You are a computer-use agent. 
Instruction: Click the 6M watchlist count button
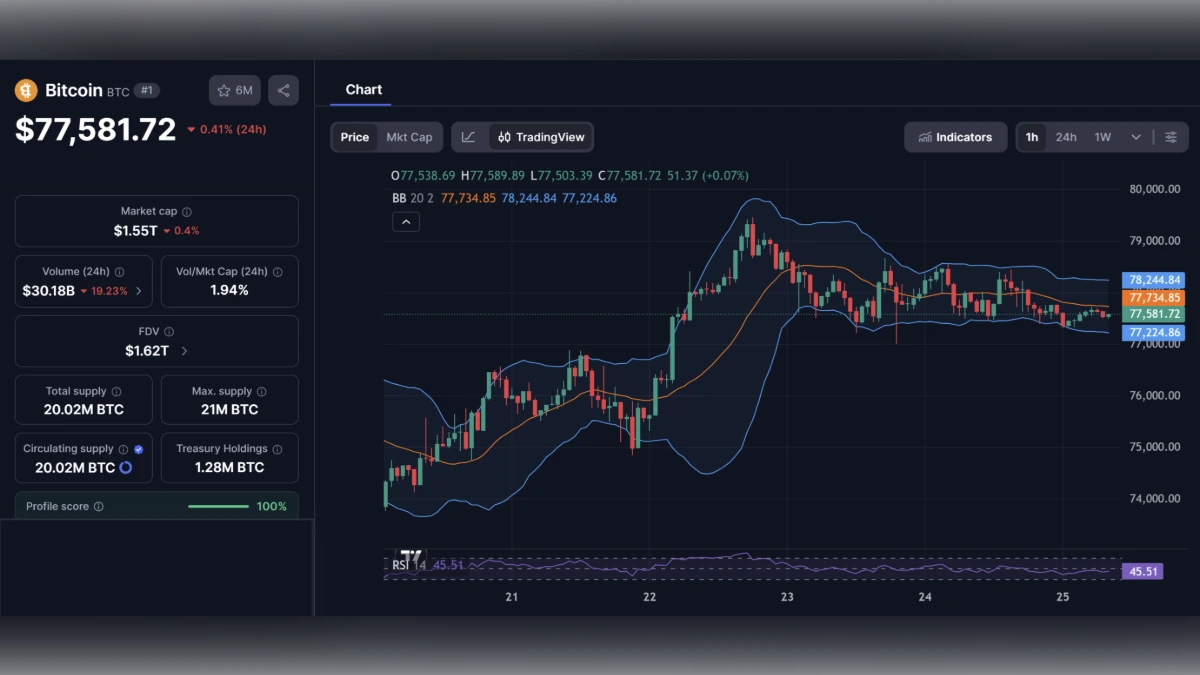[234, 90]
